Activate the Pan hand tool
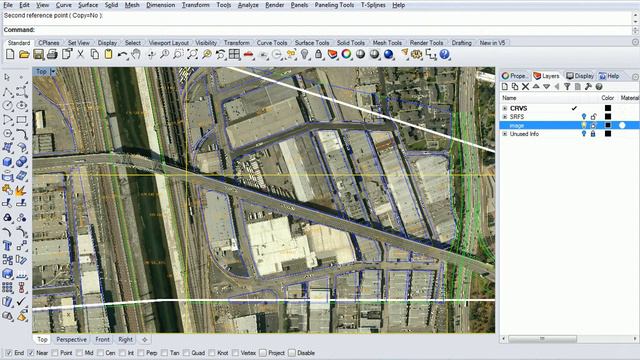 click(x=136, y=54)
